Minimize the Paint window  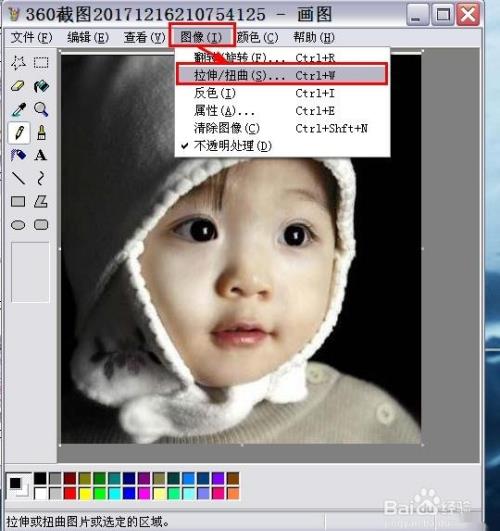tap(417, 14)
